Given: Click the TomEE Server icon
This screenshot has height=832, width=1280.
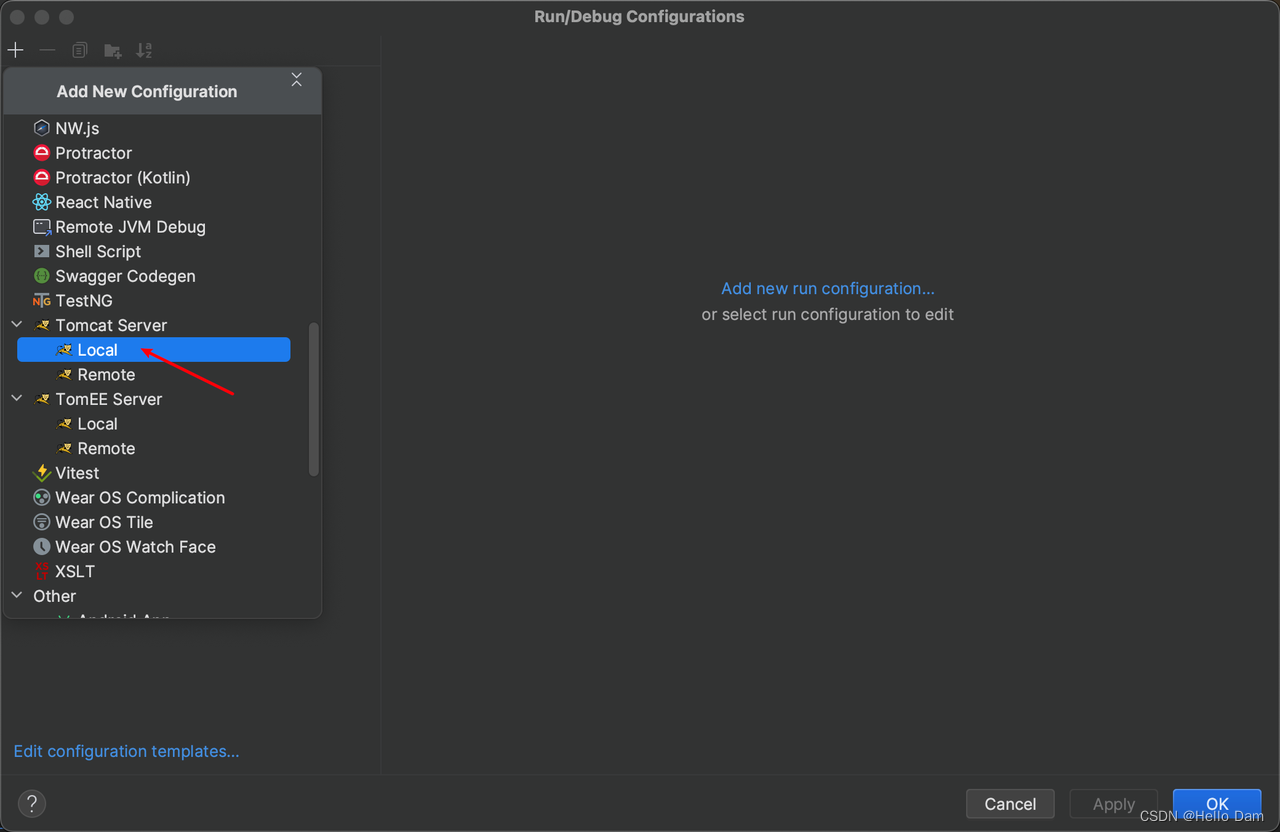Looking at the screenshot, I should [42, 399].
